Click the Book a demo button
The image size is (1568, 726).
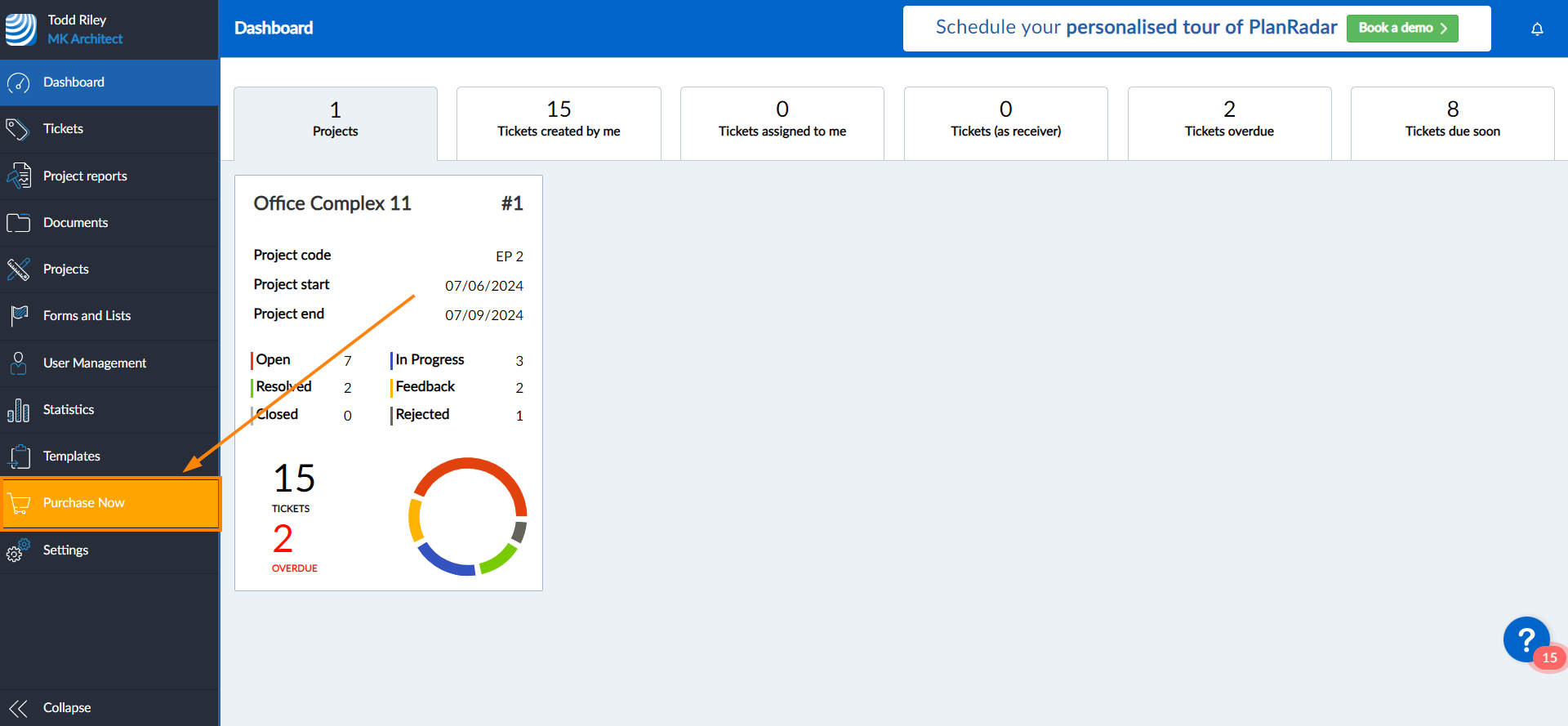tap(1401, 29)
